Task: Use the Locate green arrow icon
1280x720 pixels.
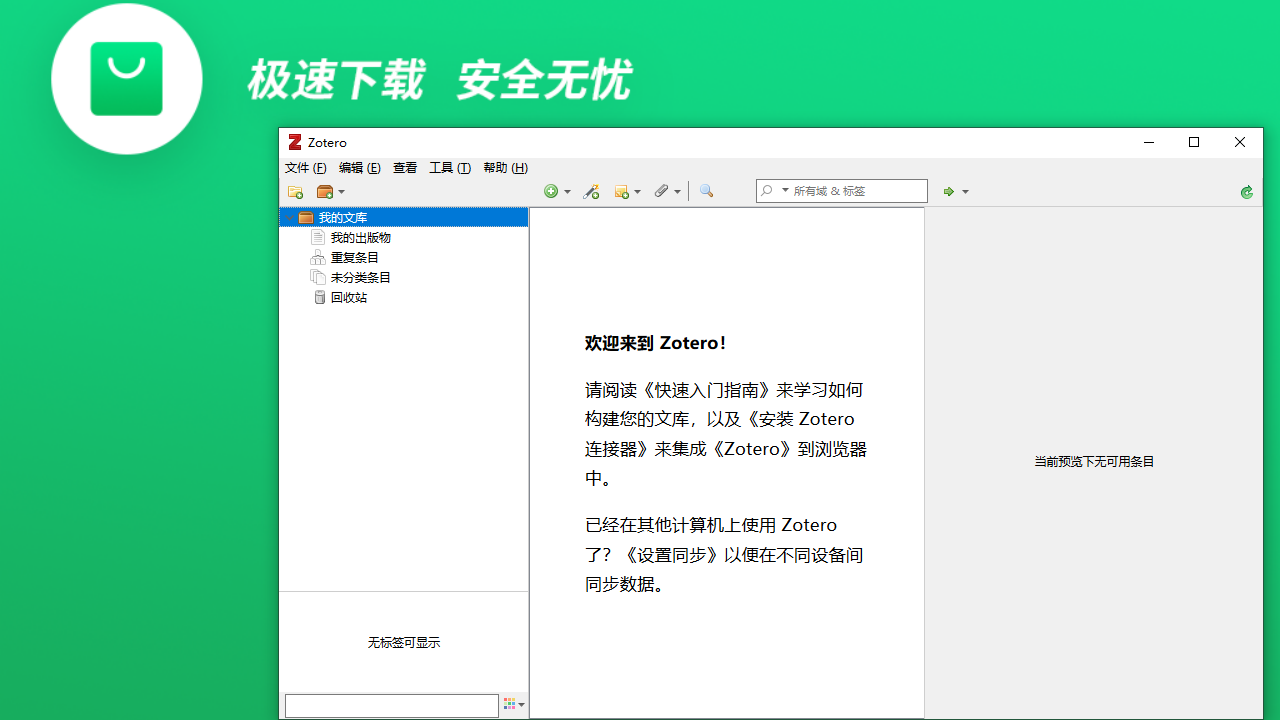Action: [948, 191]
